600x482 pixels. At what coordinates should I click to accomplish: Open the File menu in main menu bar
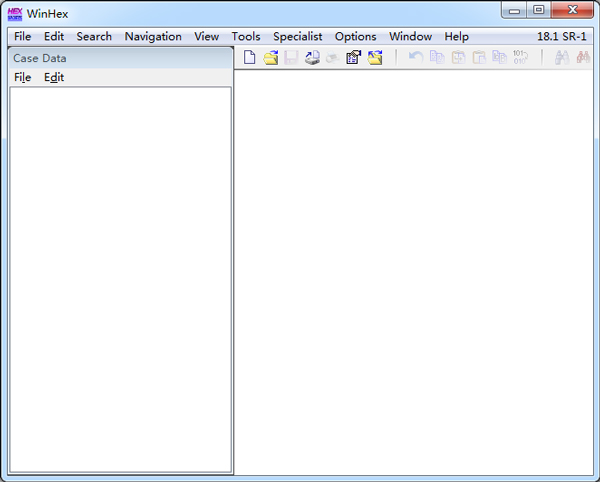click(23, 36)
